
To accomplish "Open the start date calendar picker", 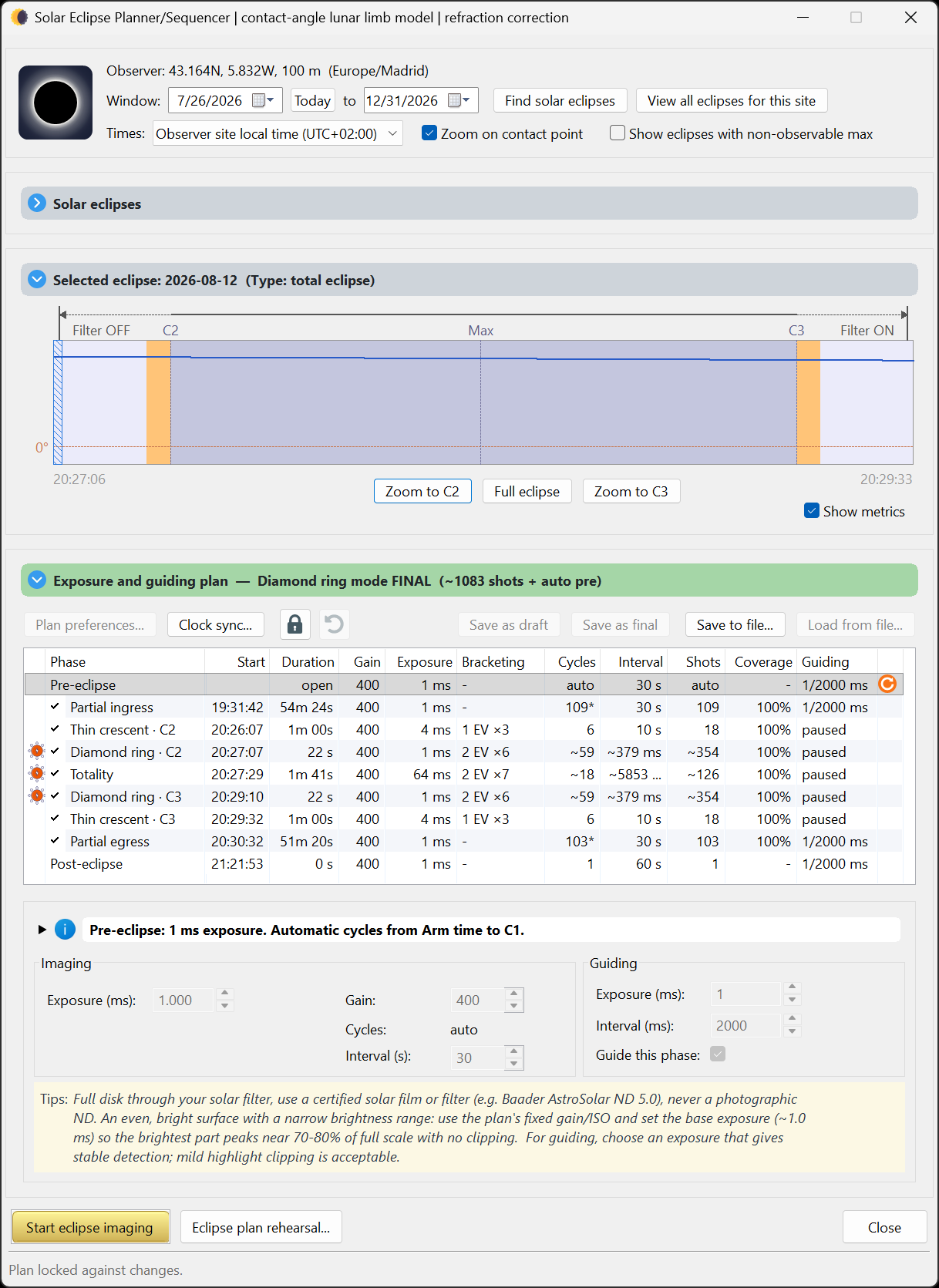I will 264,100.
